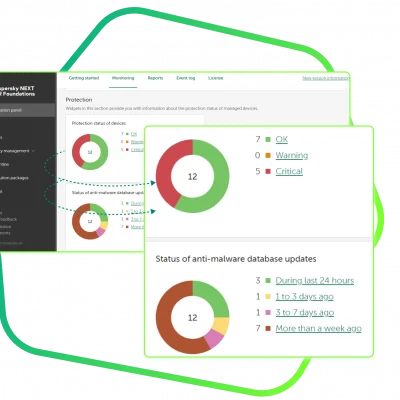400x400 pixels.
Task: Select the License tab
Action: pyautogui.click(x=216, y=78)
